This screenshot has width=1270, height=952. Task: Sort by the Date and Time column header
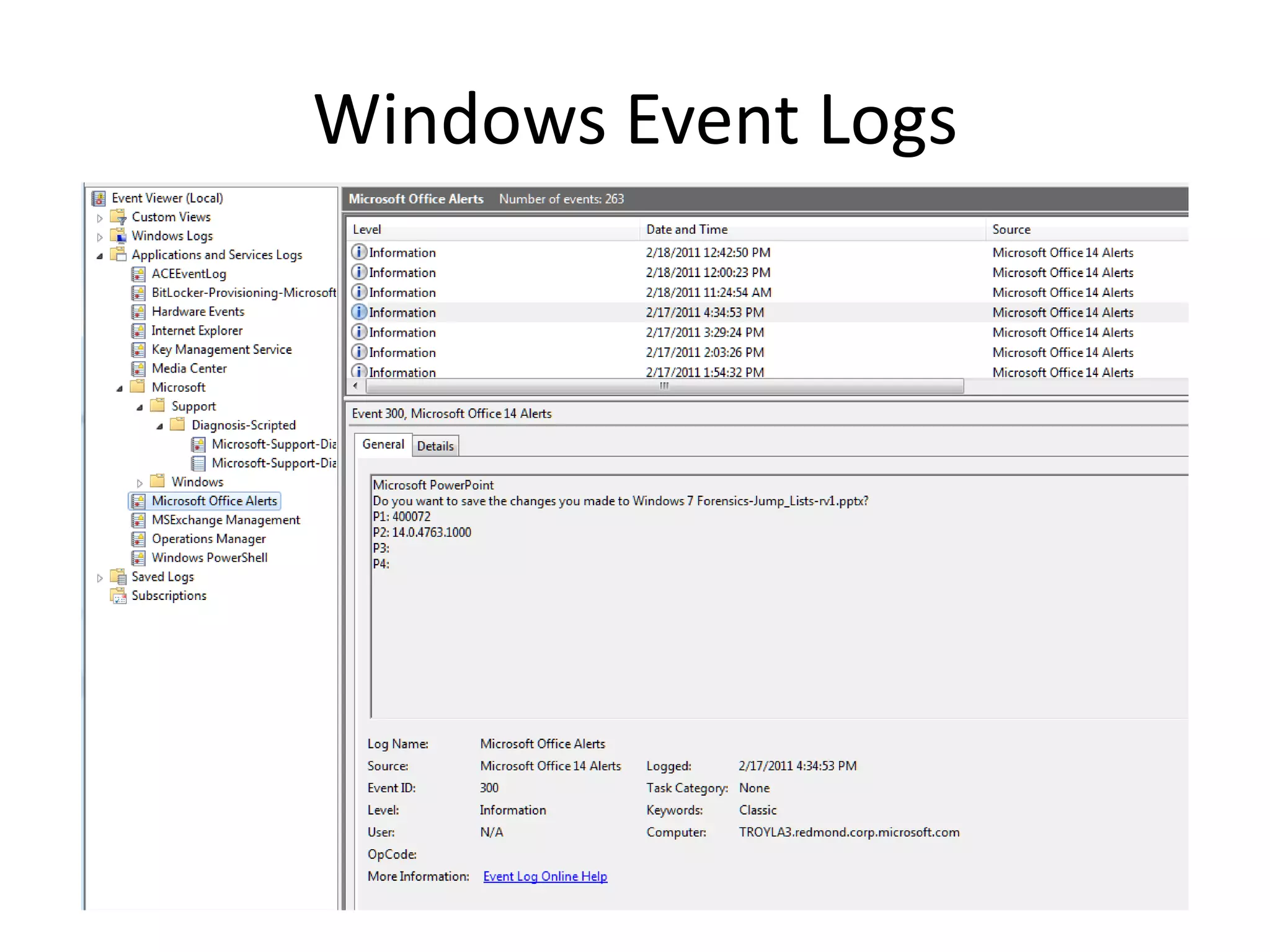(x=812, y=229)
